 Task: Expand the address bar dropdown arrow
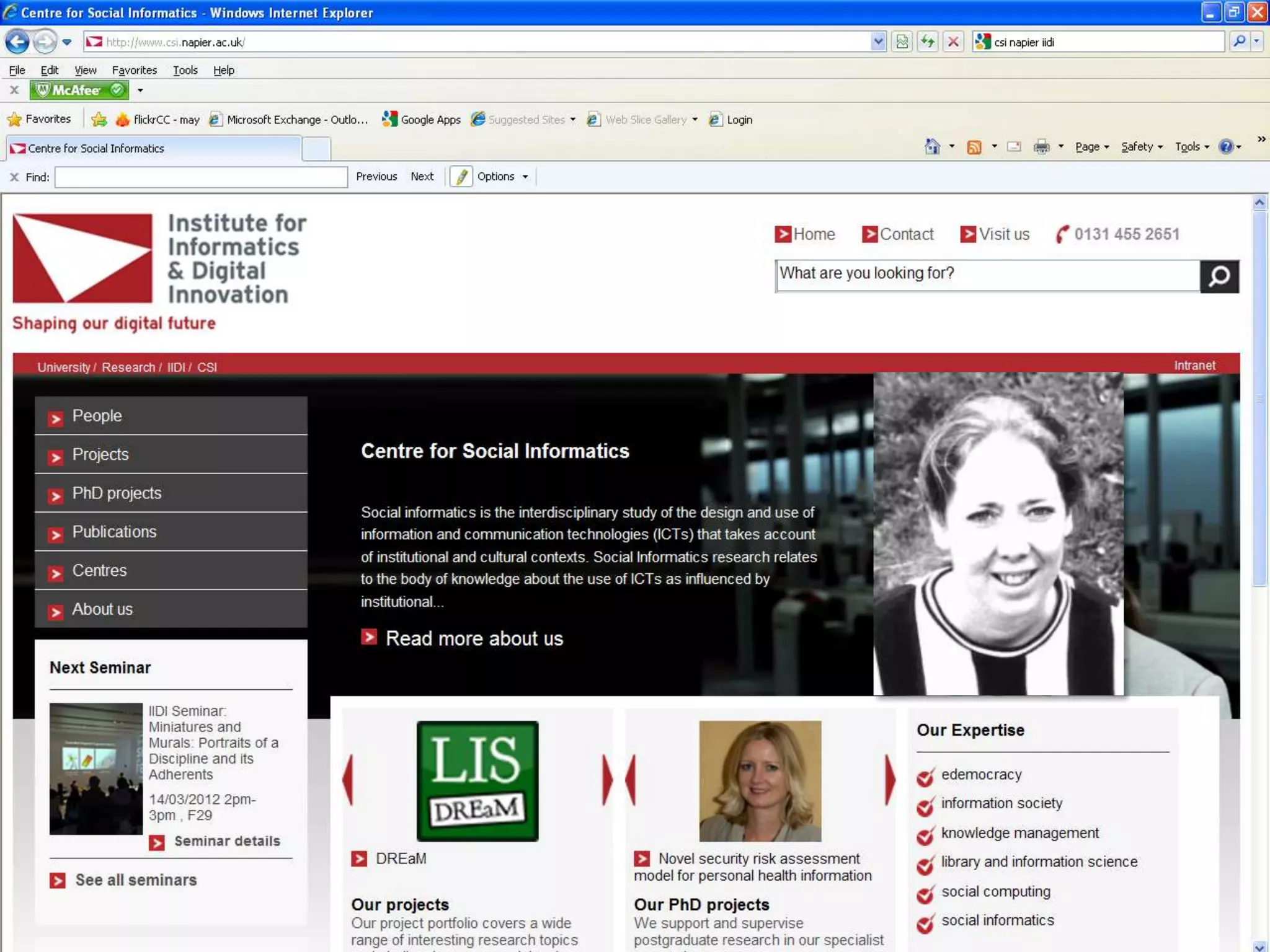878,42
